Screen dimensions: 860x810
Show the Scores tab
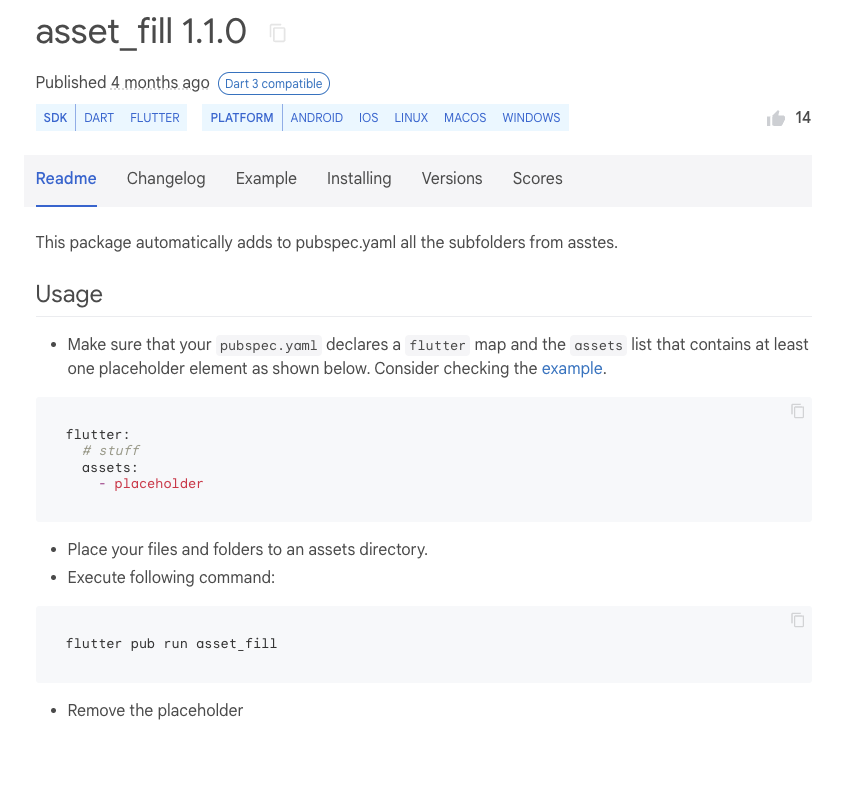pos(538,179)
